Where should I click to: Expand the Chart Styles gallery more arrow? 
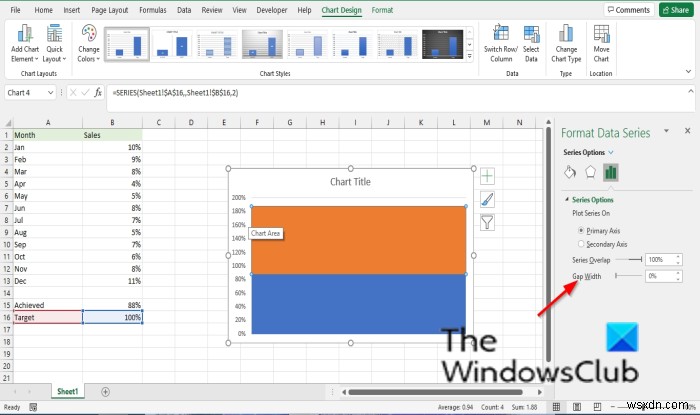coord(470,56)
